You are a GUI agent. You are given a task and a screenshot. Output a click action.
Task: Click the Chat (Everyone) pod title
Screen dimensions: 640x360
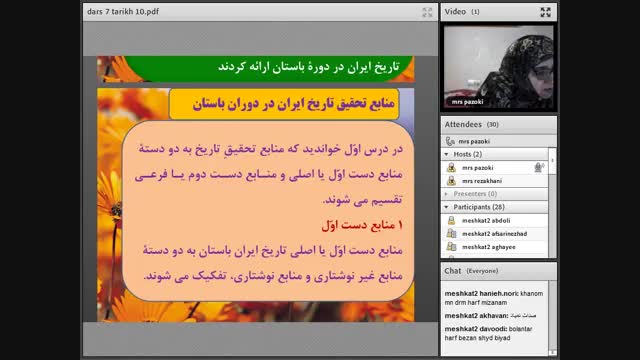[x=471, y=271]
